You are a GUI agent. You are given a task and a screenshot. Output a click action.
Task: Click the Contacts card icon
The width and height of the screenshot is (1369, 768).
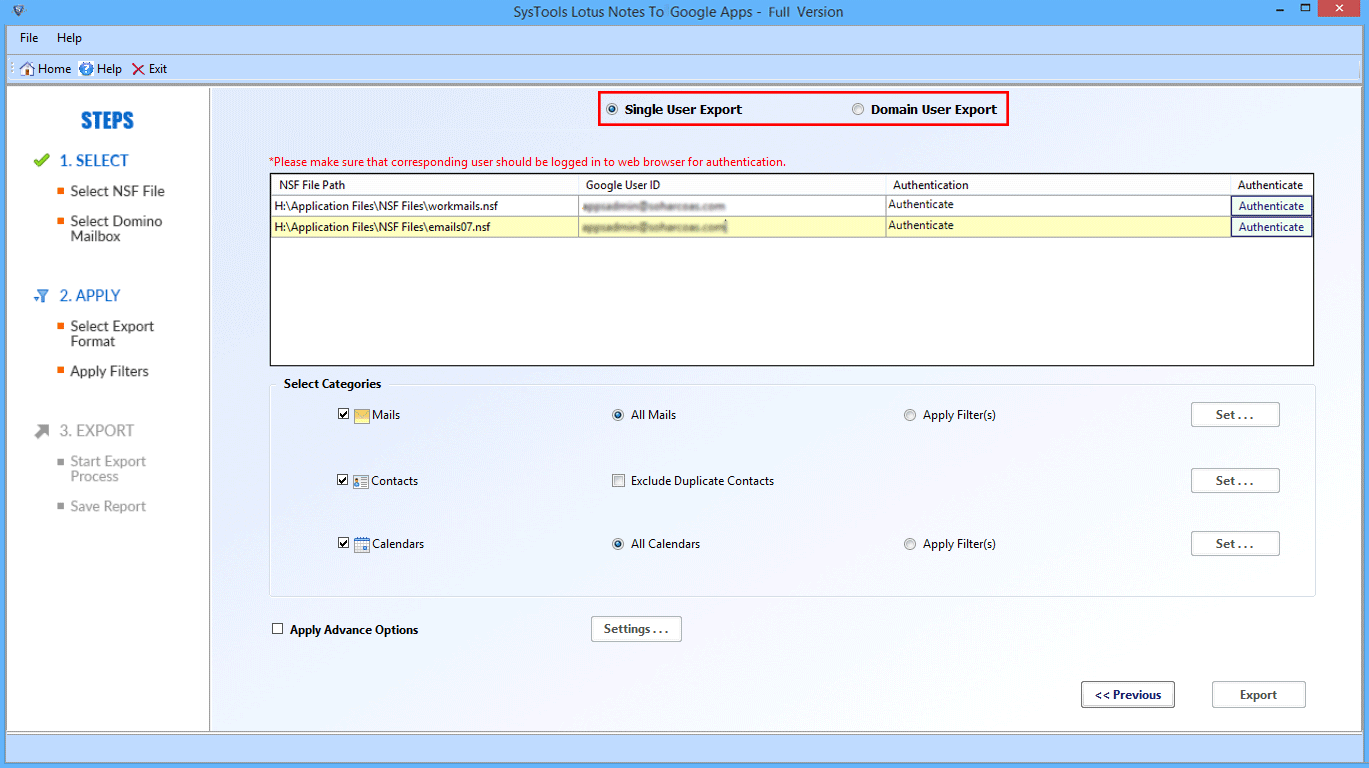(361, 481)
